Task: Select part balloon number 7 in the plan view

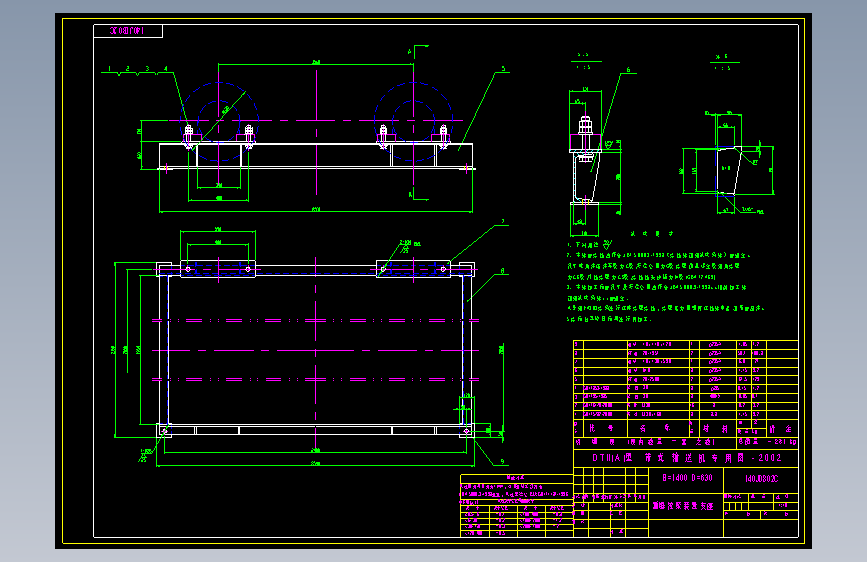Action: (503, 221)
